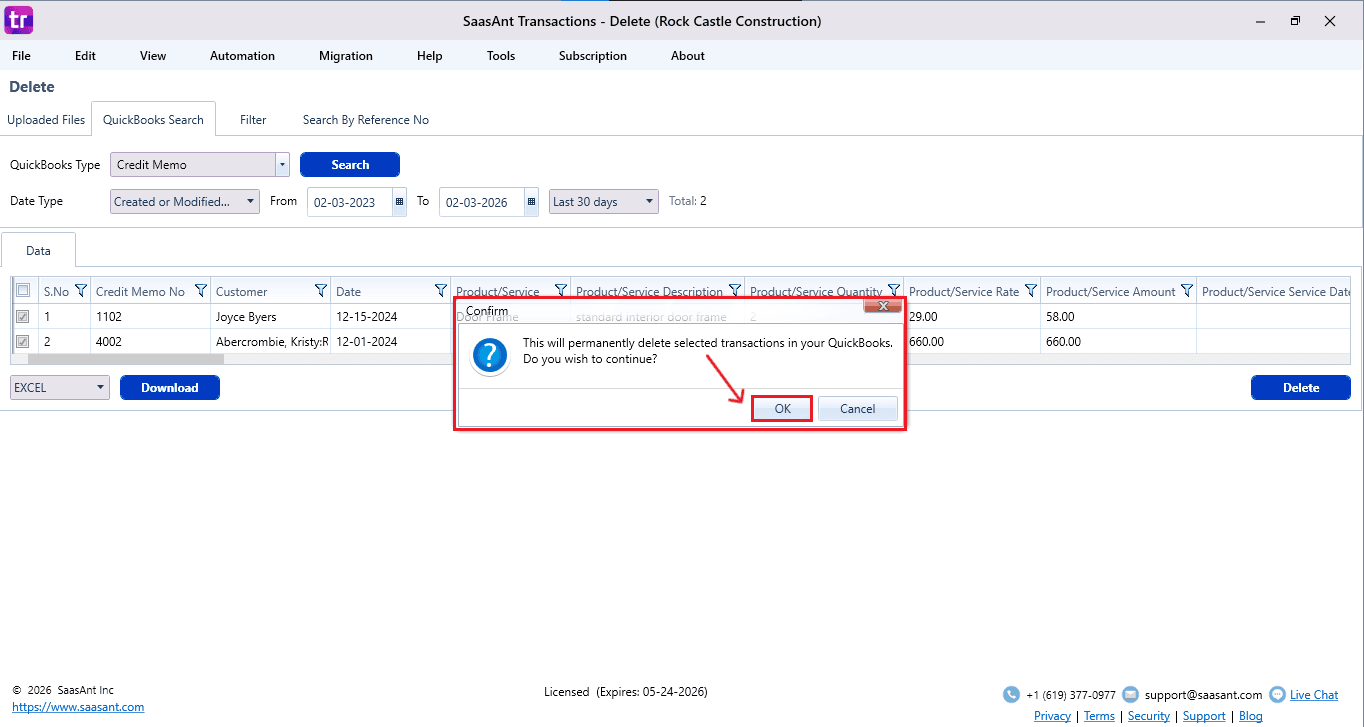Switch to the Uploaded Files tab
Viewport: 1364px width, 727px height.
(x=46, y=120)
